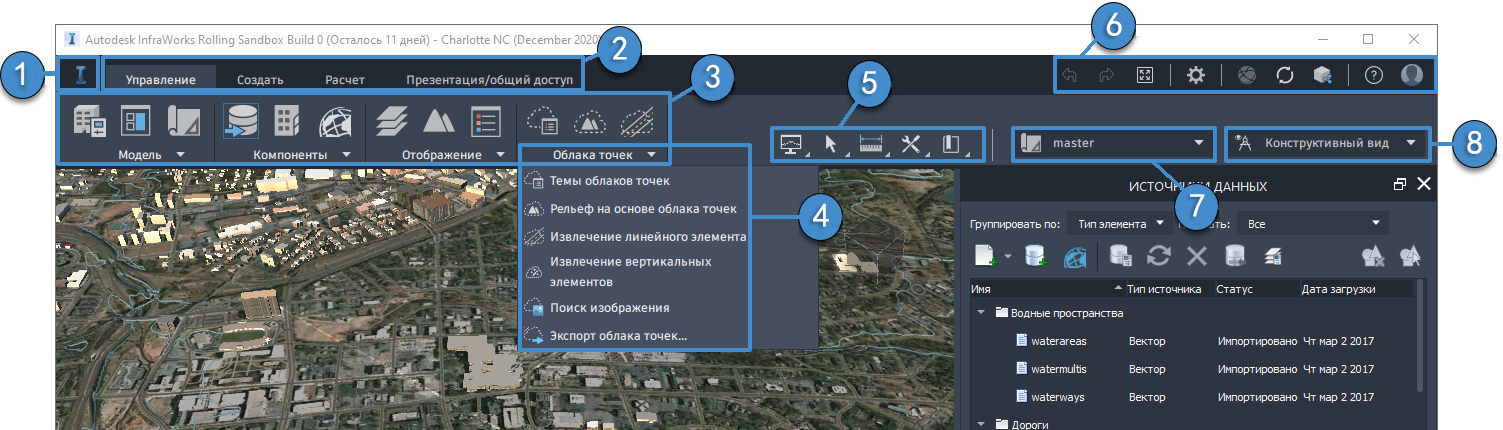Click the circular sync arrows icon in the top bar
This screenshot has width=1503, height=430.
pyautogui.click(x=1284, y=75)
